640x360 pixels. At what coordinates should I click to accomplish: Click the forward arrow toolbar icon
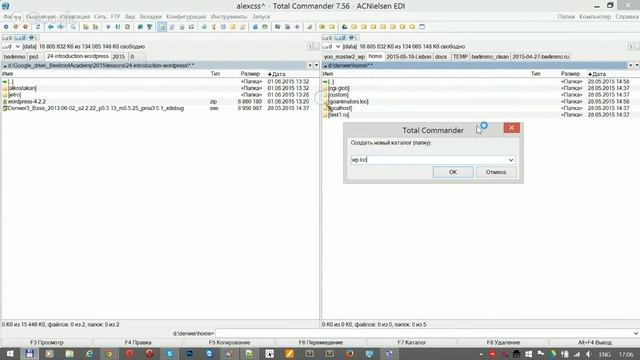[60, 27]
